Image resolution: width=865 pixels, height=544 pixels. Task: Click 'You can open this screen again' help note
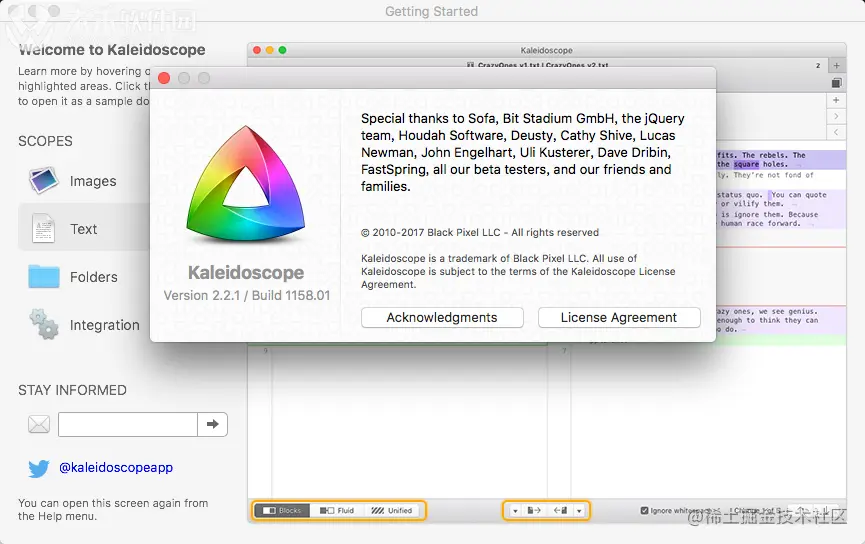coord(113,510)
